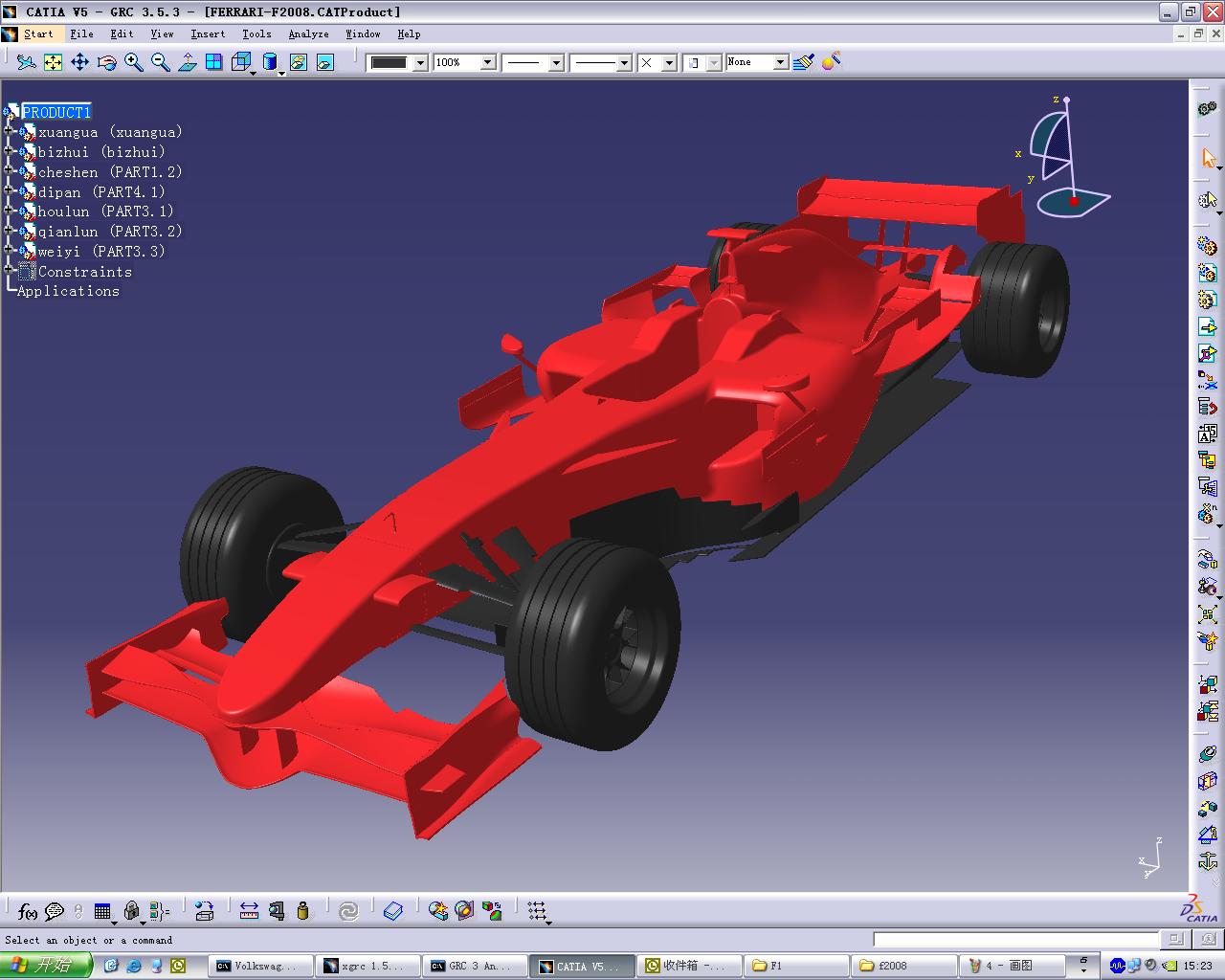The height and width of the screenshot is (980, 1225).
Task: Click the Zoom In magnifier
Action: [x=133, y=62]
